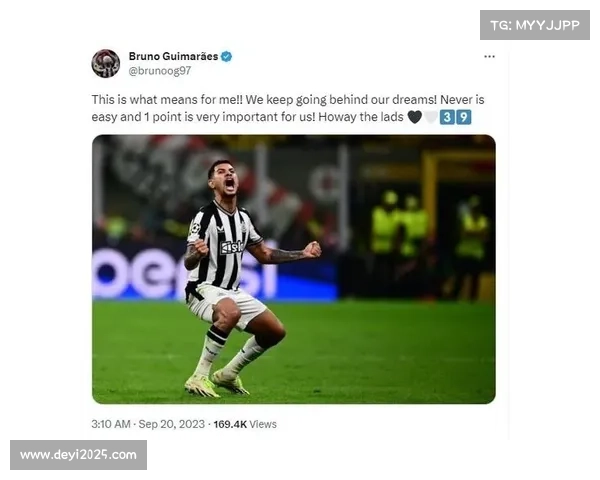Click the 3:10 AM timestamp
The height and width of the screenshot is (480, 600).
(111, 424)
